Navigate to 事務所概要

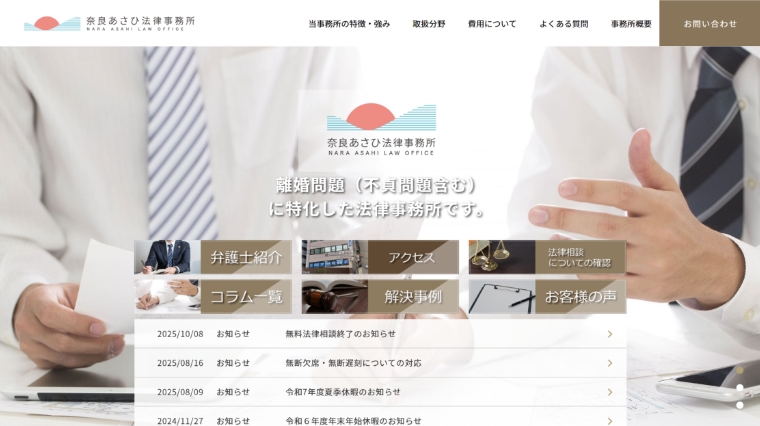click(x=631, y=24)
